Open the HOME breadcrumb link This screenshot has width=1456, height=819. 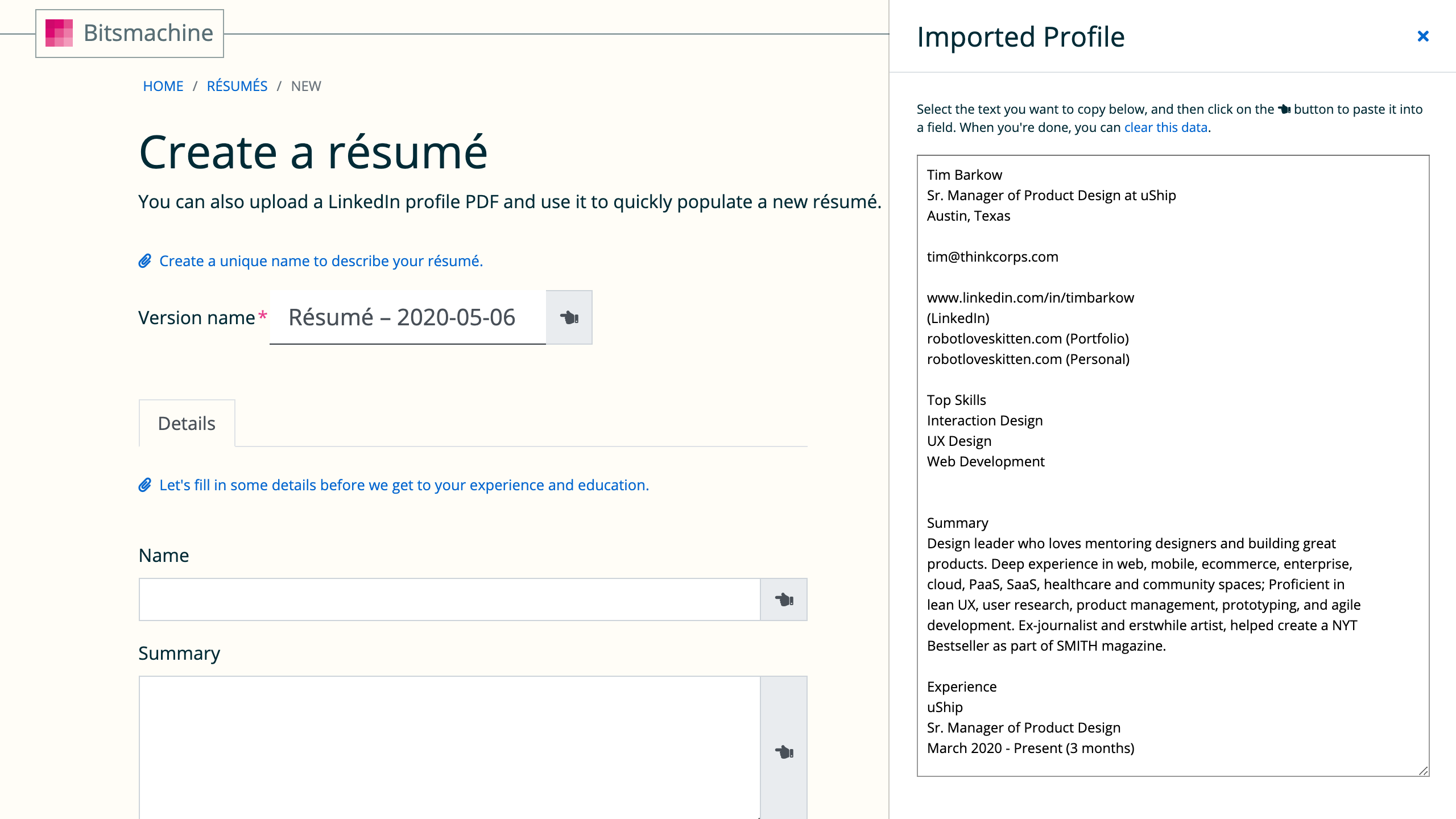click(163, 86)
